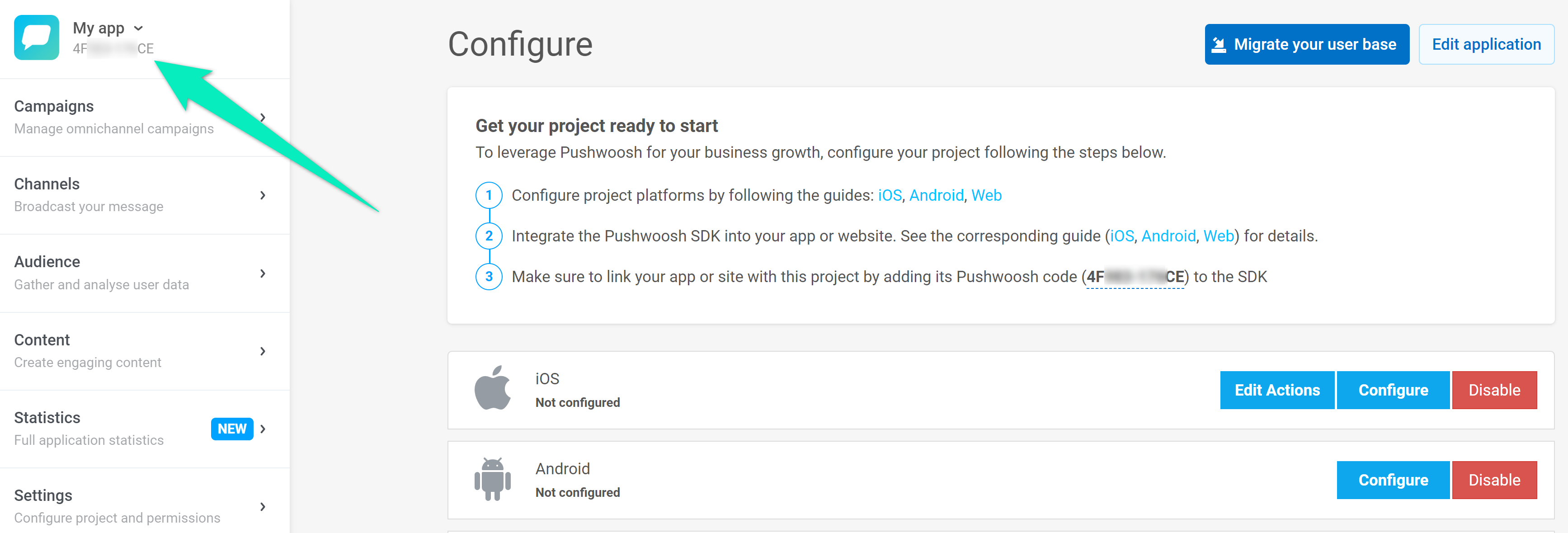Click the Android robot platform icon
This screenshot has height=533, width=1568.
tap(492, 479)
